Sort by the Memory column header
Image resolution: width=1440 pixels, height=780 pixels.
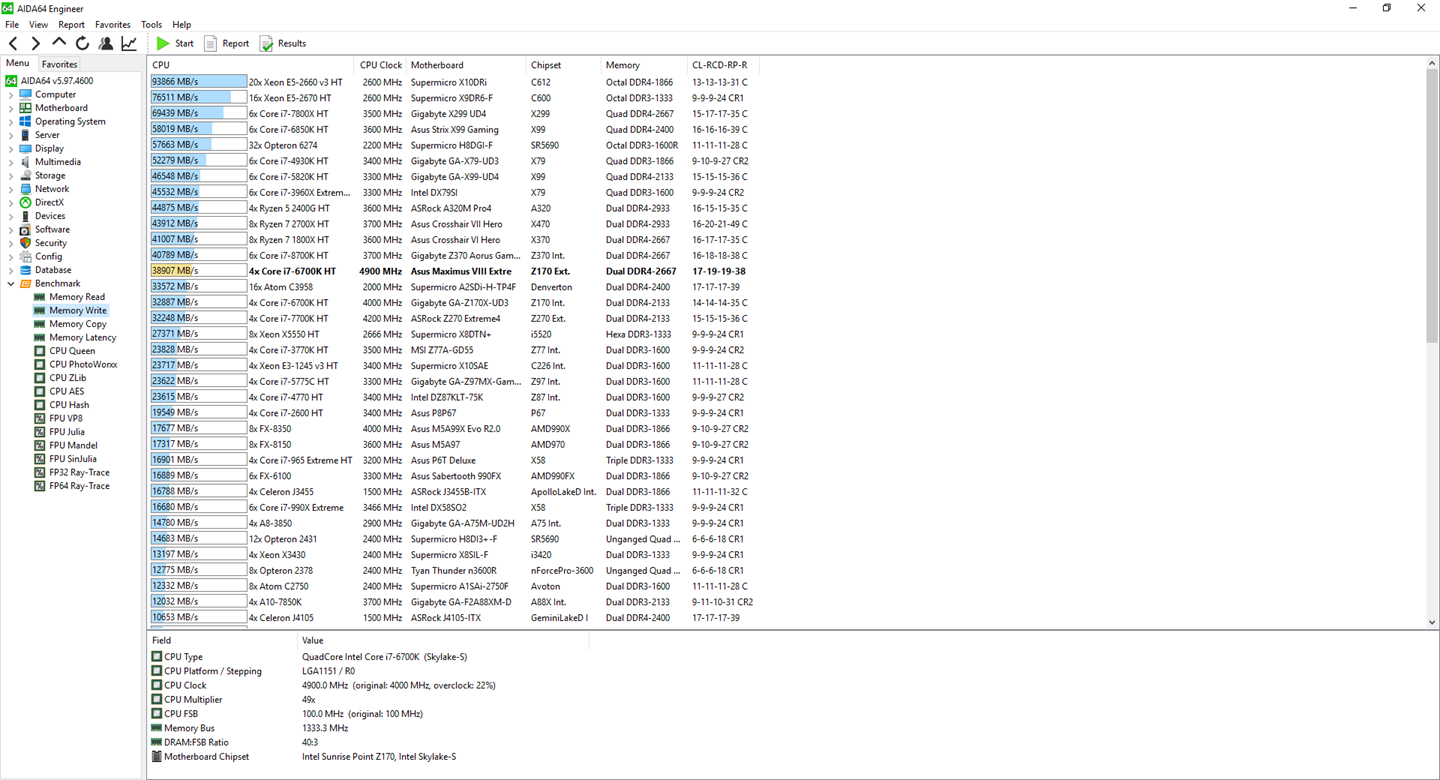point(645,65)
